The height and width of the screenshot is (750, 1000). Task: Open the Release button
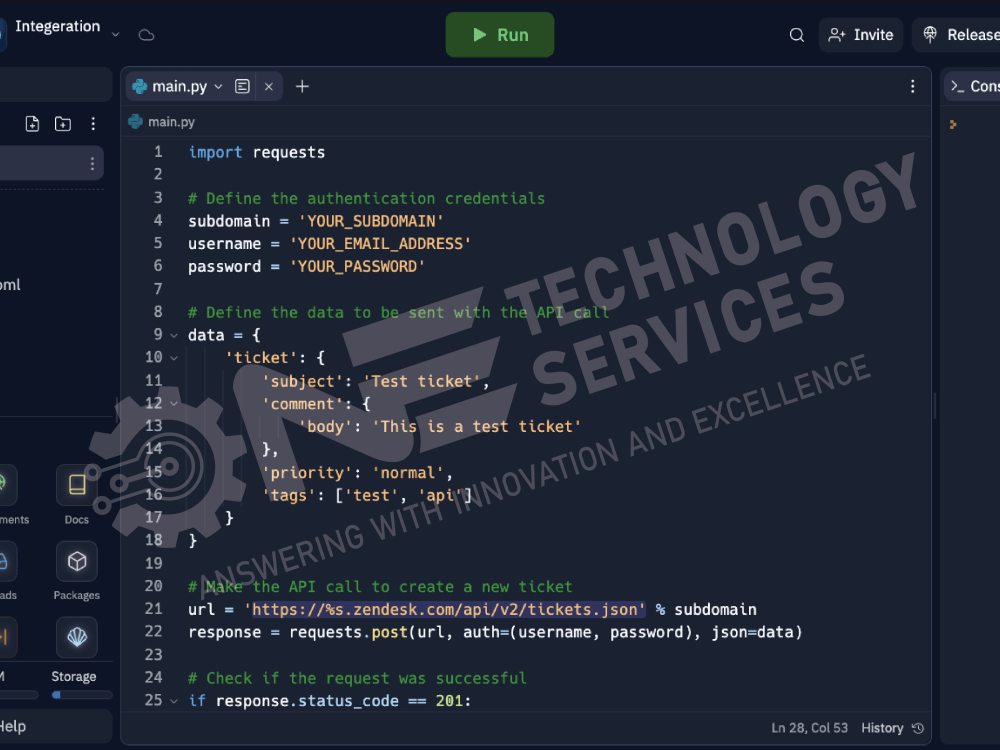[957, 35]
